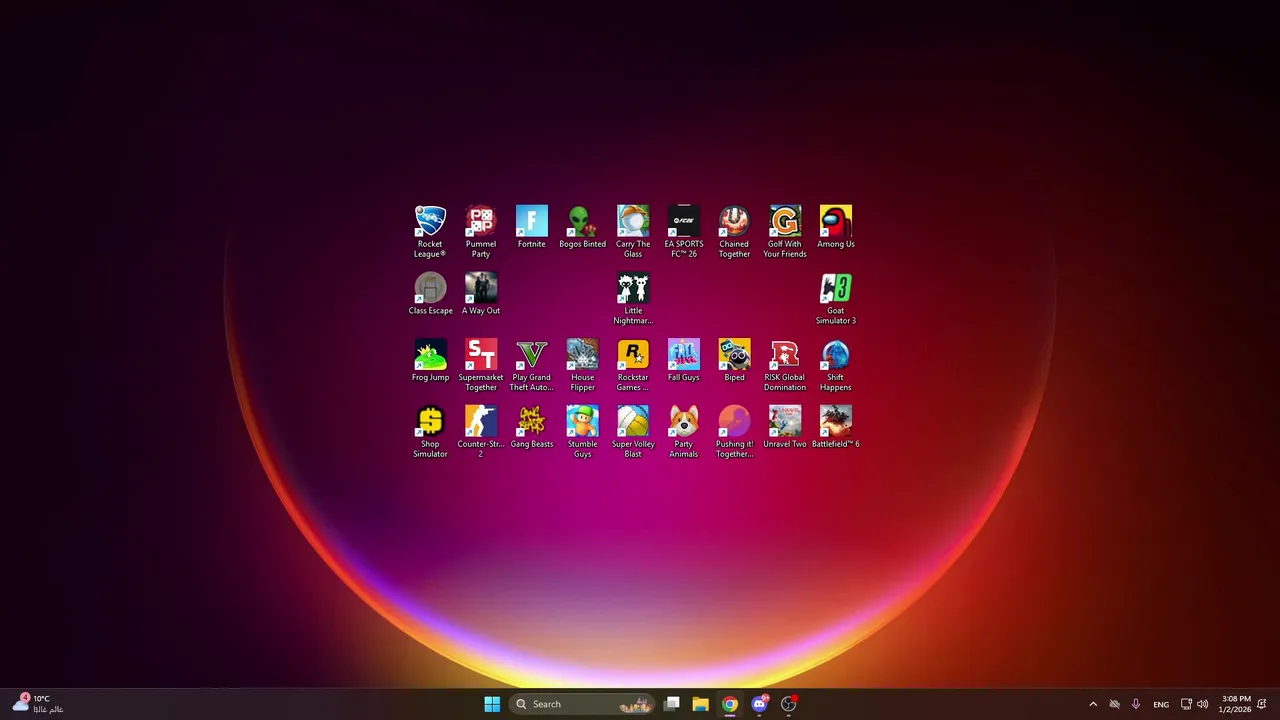Open the notification center bell icon
This screenshot has height=720, width=1280.
click(1262, 704)
